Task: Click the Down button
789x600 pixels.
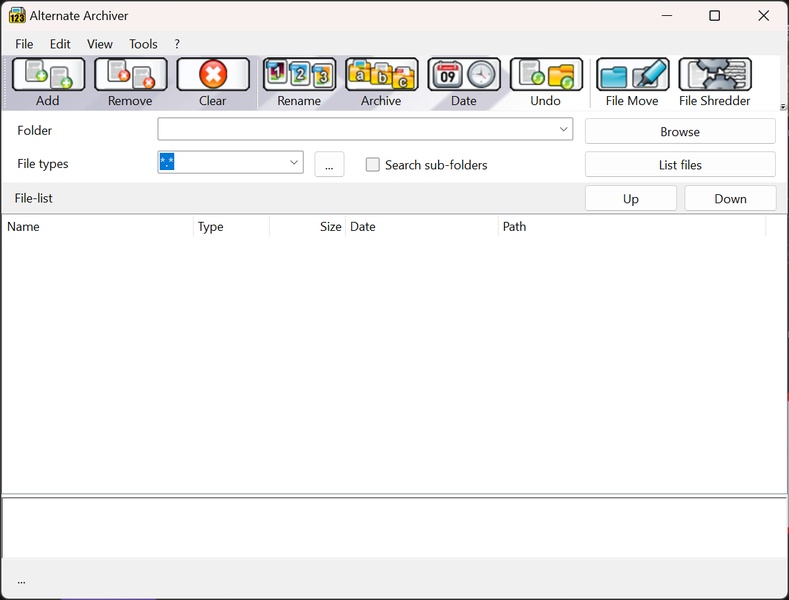Action: pos(730,199)
